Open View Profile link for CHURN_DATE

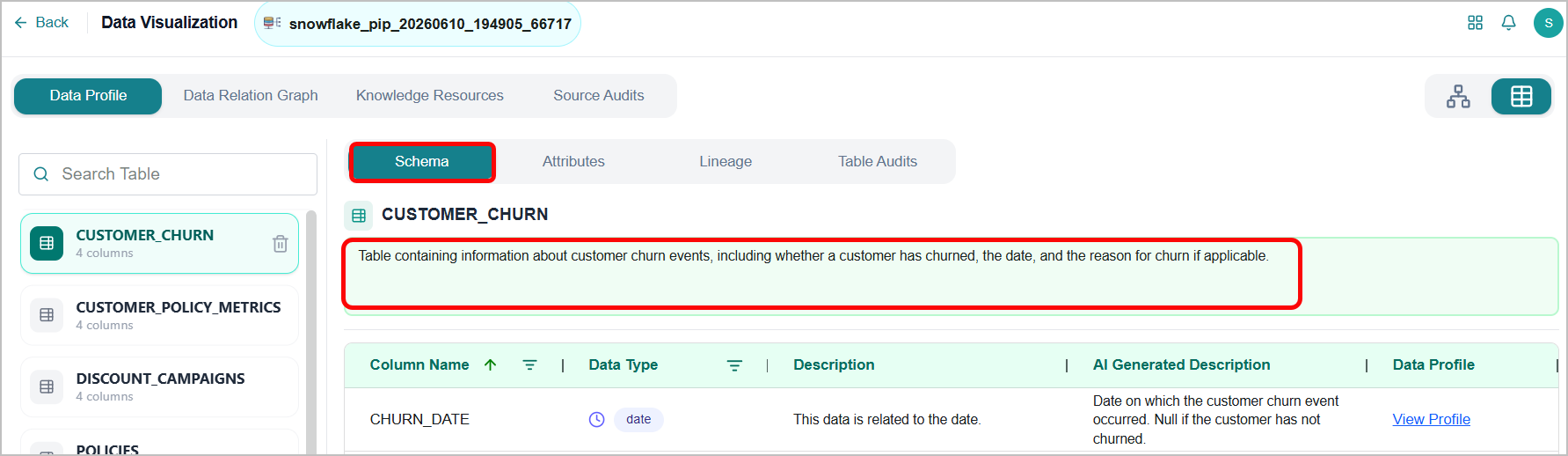pyautogui.click(x=1431, y=420)
